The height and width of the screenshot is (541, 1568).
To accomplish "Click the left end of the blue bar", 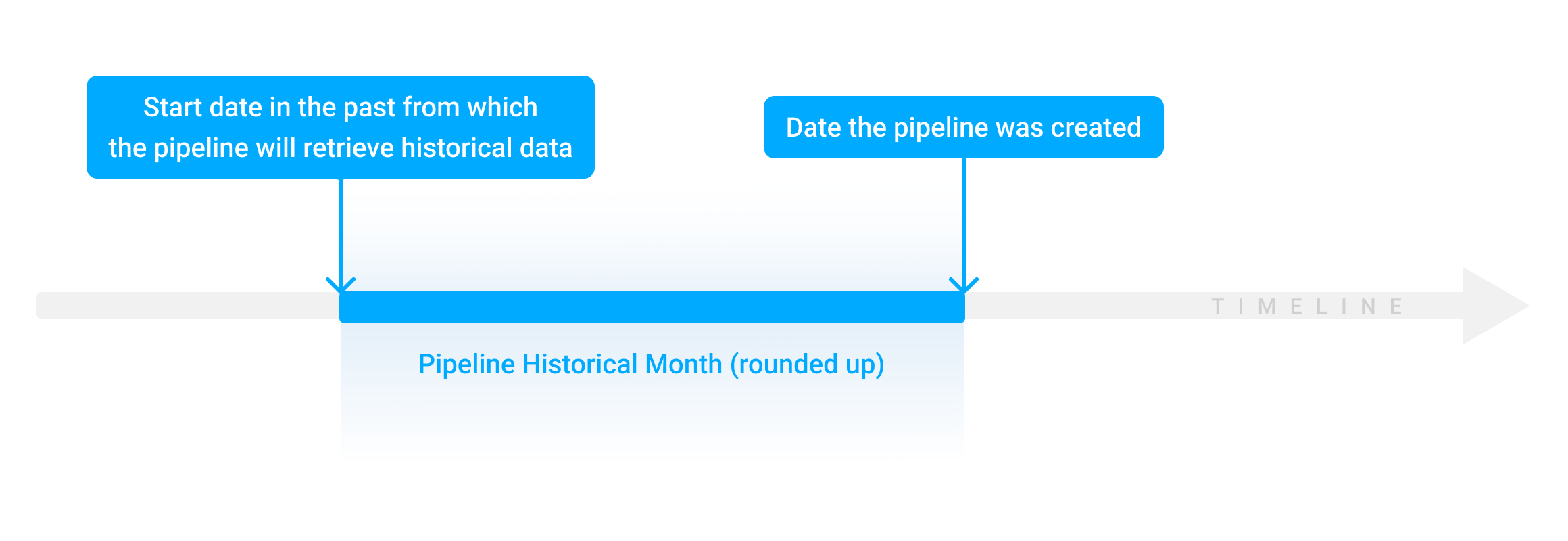I will click(346, 307).
